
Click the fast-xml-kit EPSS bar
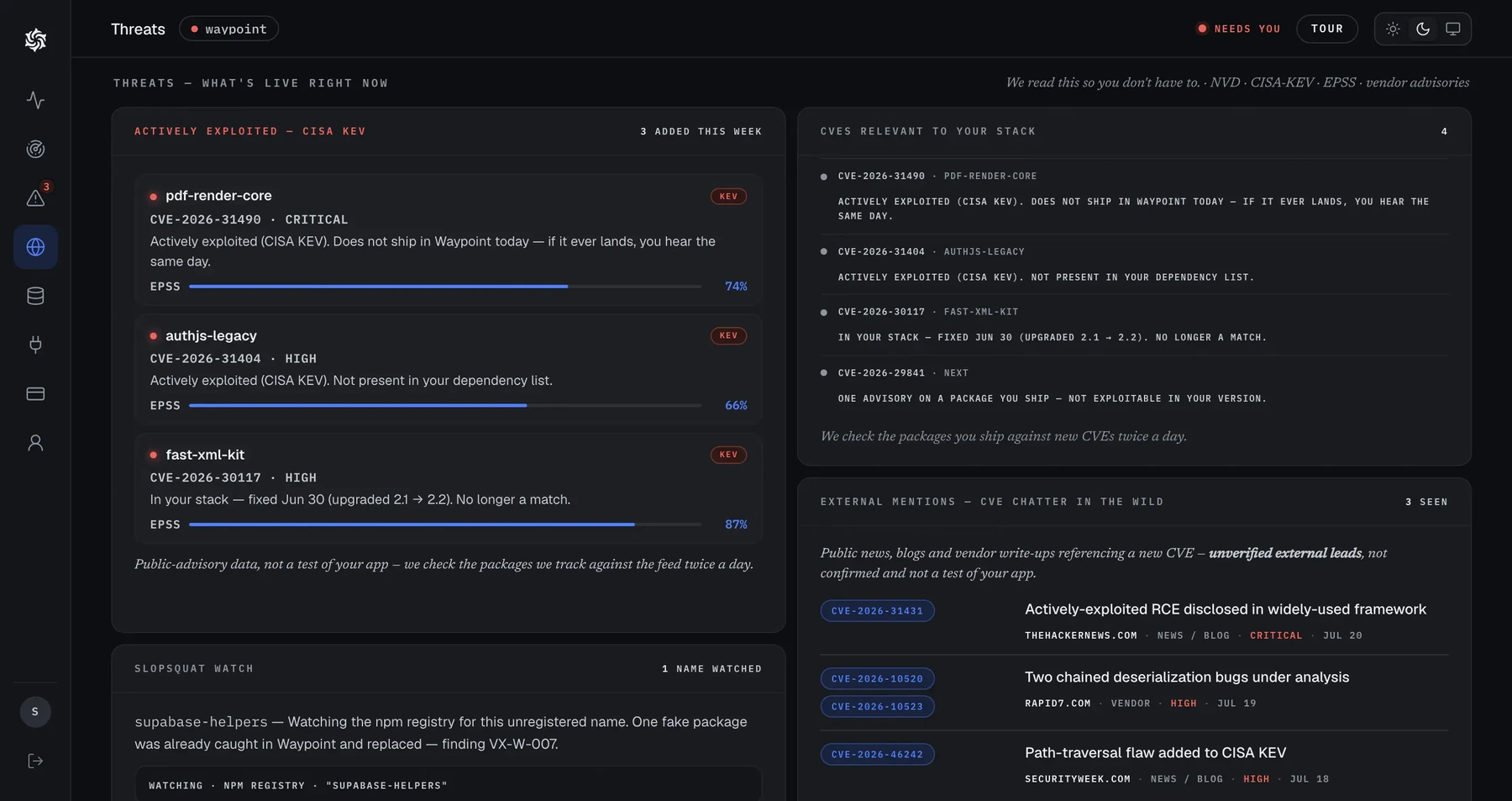(445, 524)
